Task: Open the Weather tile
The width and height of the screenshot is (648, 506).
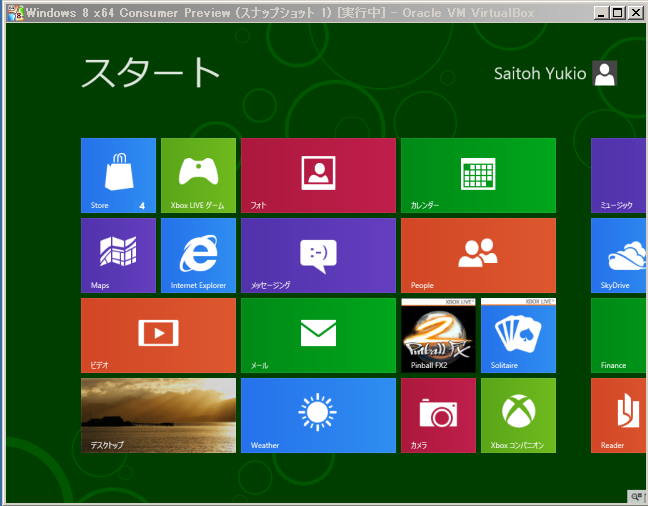Action: pyautogui.click(x=318, y=415)
